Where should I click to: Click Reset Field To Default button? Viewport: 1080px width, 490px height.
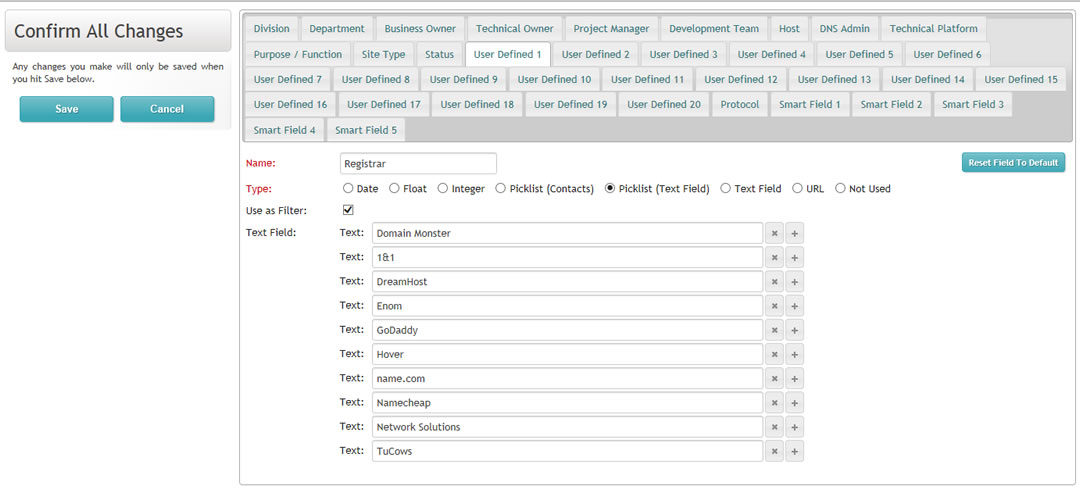tap(1013, 163)
